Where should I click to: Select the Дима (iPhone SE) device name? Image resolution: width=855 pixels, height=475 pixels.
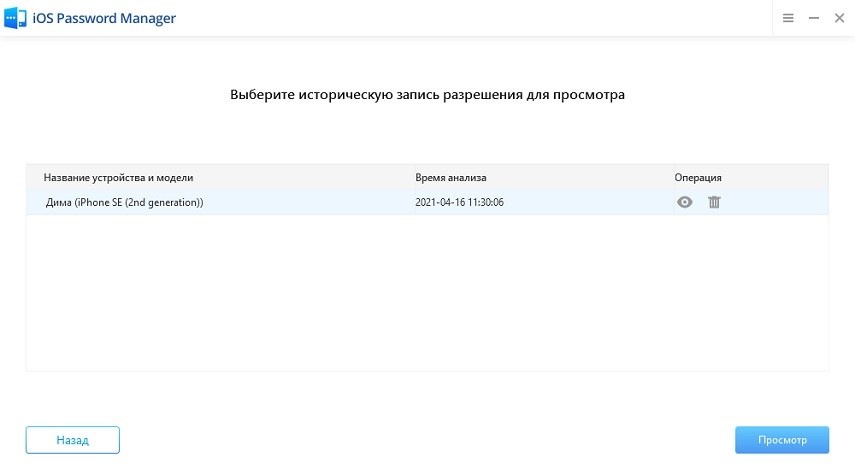(125, 202)
